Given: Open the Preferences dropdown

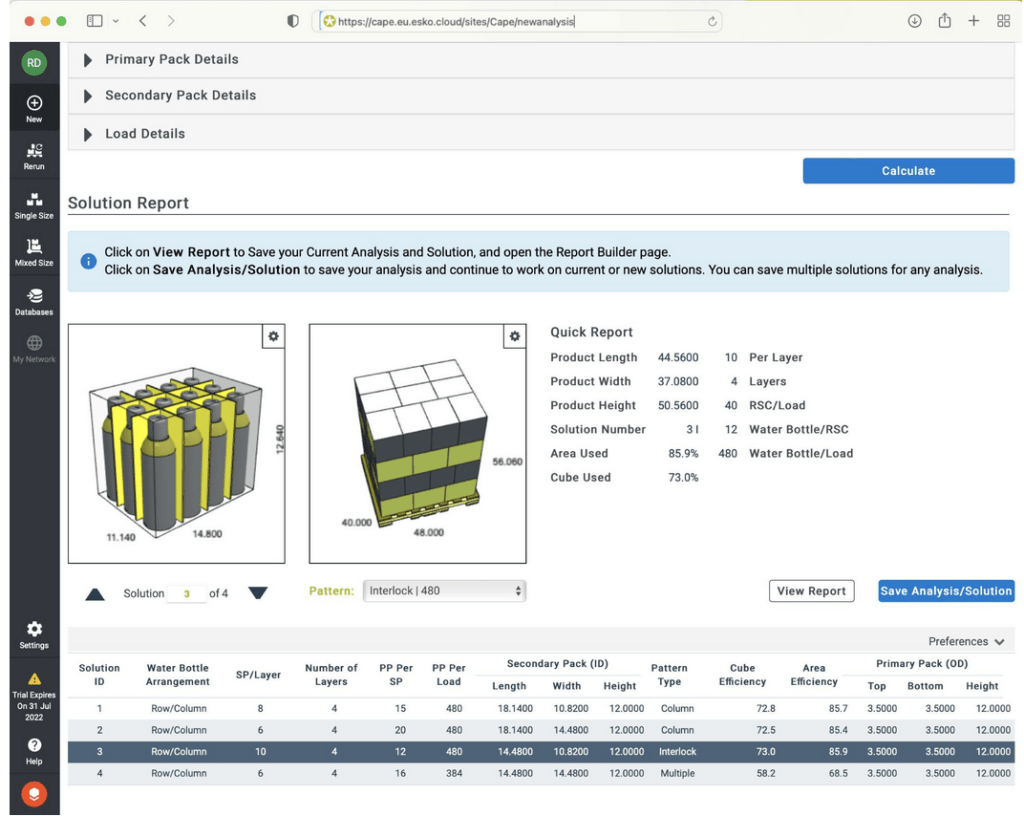Looking at the screenshot, I should [966, 642].
